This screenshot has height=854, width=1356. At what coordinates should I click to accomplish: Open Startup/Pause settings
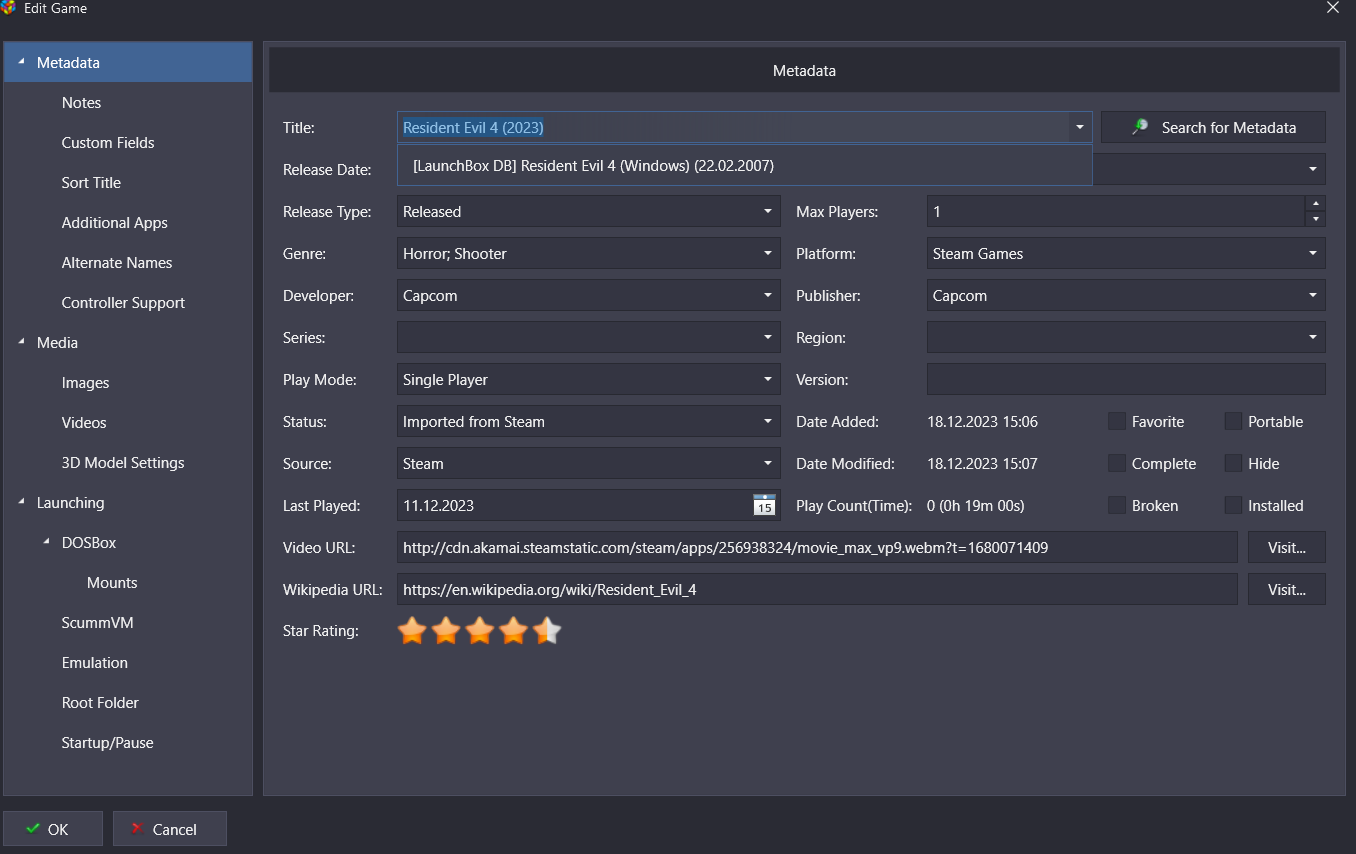107,743
